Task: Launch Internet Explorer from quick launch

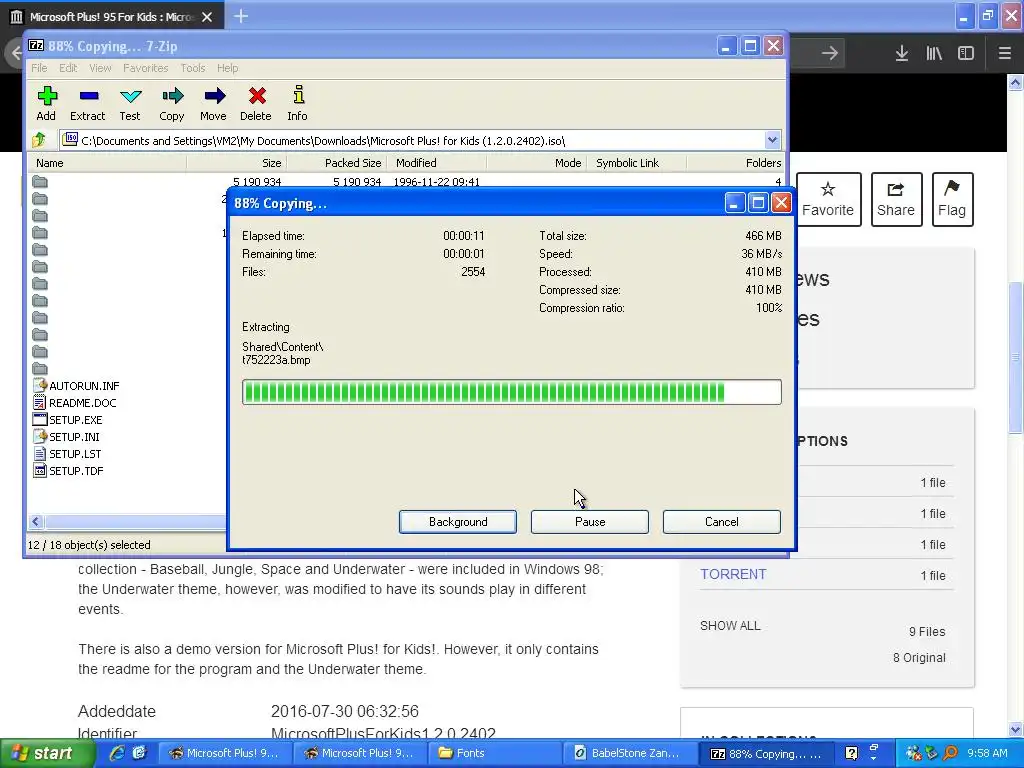Action: click(117, 753)
